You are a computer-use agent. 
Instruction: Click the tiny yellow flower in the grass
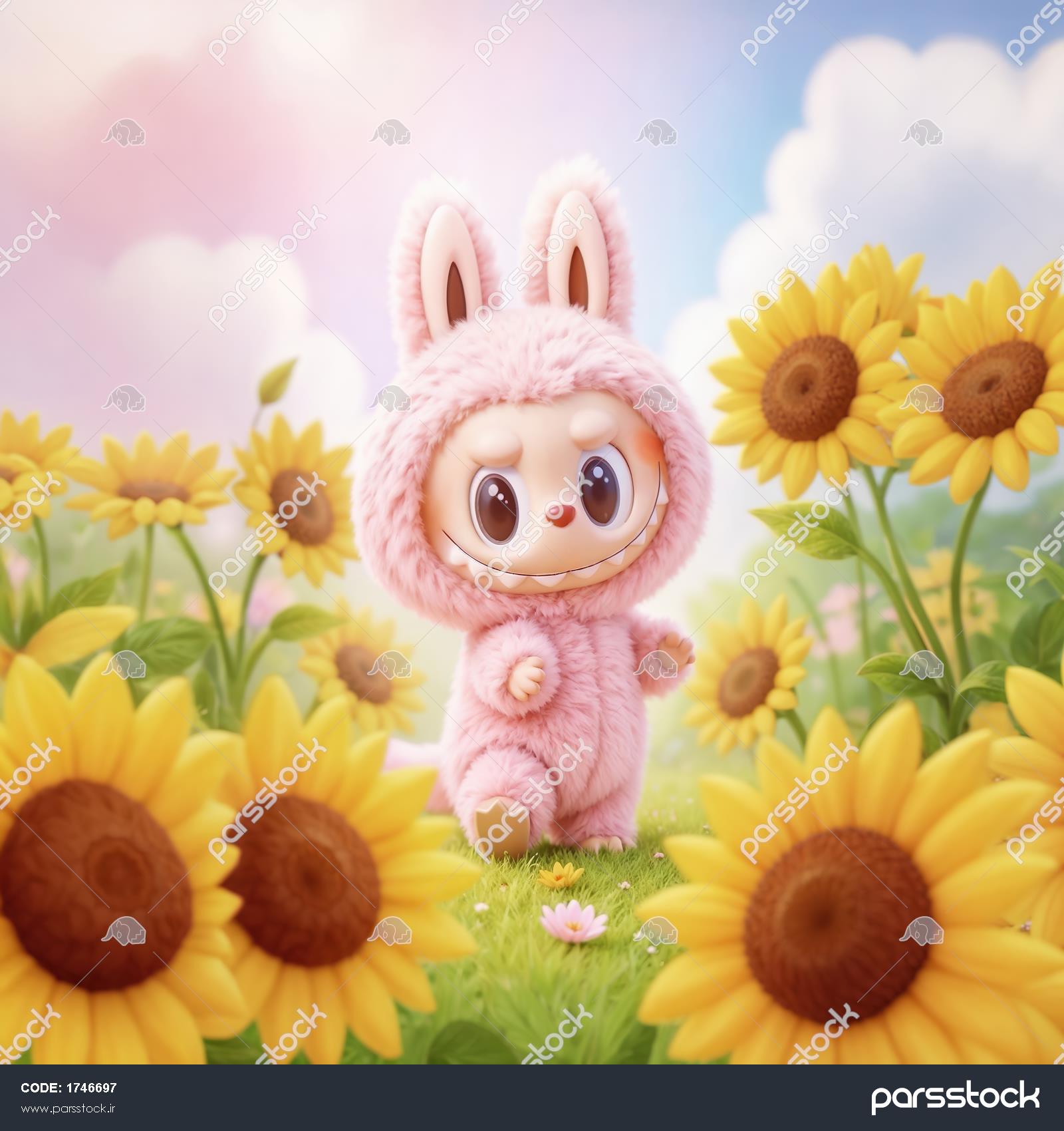click(x=560, y=877)
